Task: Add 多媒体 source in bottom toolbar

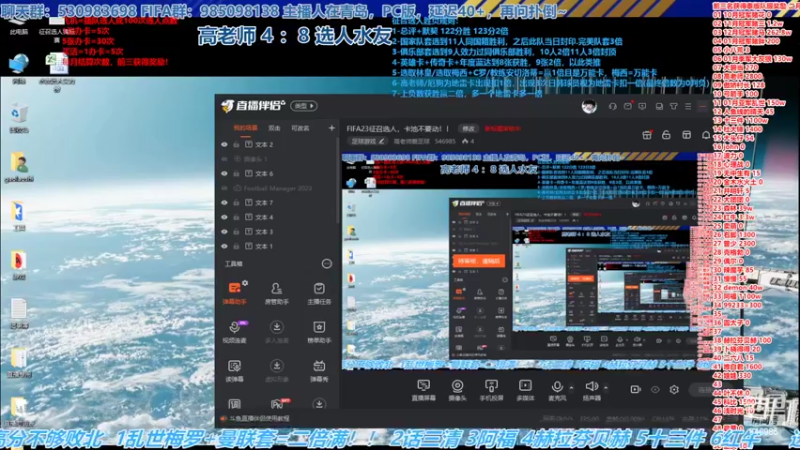Action: [525, 390]
